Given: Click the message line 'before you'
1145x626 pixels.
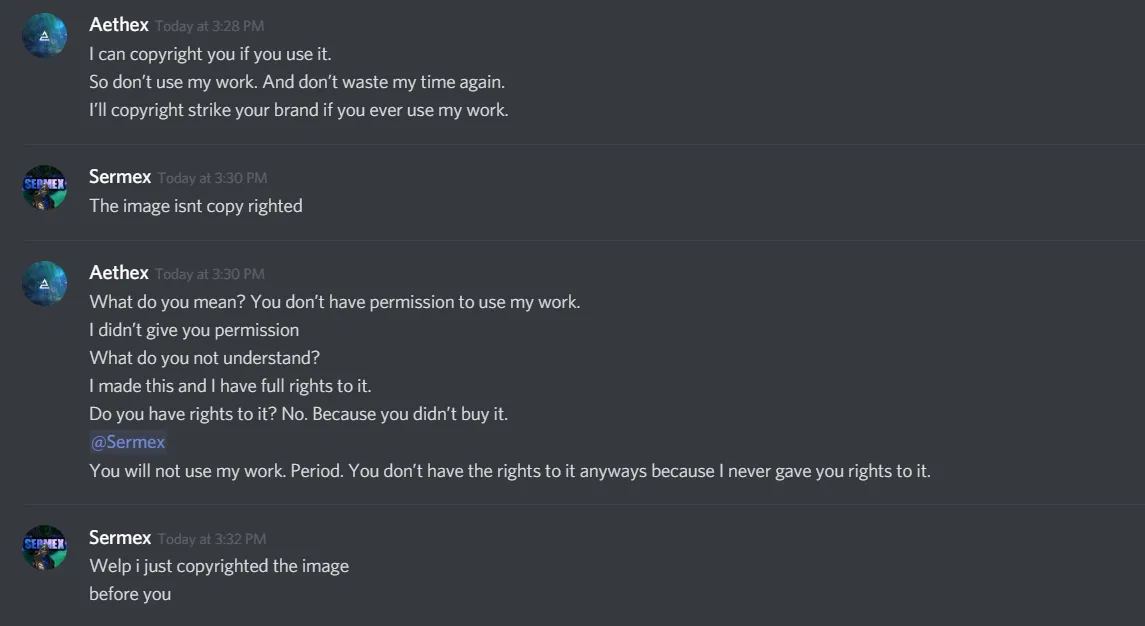Looking at the screenshot, I should pyautogui.click(x=130, y=594).
